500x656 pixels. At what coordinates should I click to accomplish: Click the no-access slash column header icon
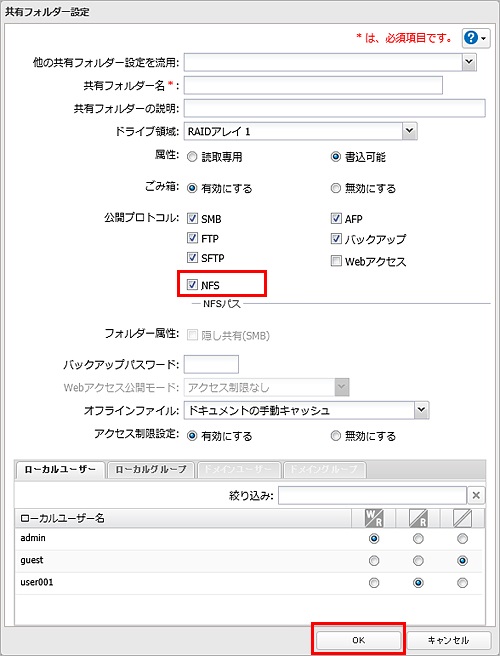click(462, 518)
